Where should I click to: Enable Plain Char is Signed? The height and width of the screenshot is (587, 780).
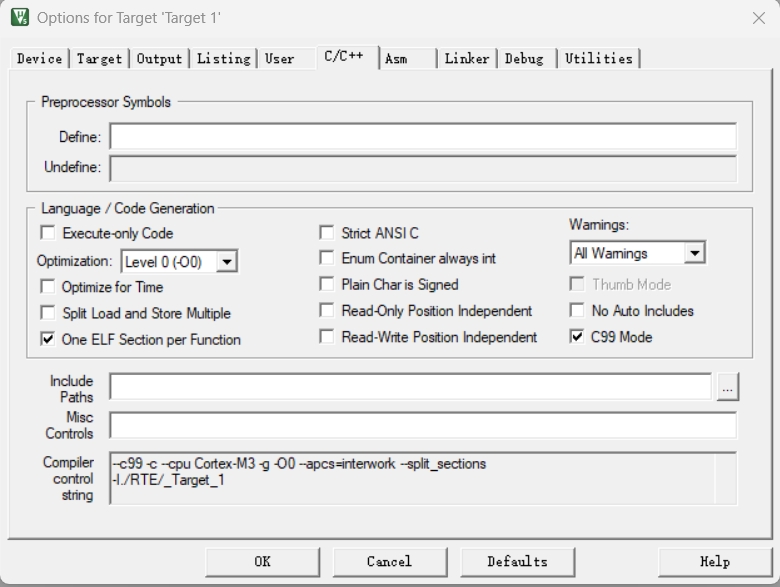[x=326, y=284]
